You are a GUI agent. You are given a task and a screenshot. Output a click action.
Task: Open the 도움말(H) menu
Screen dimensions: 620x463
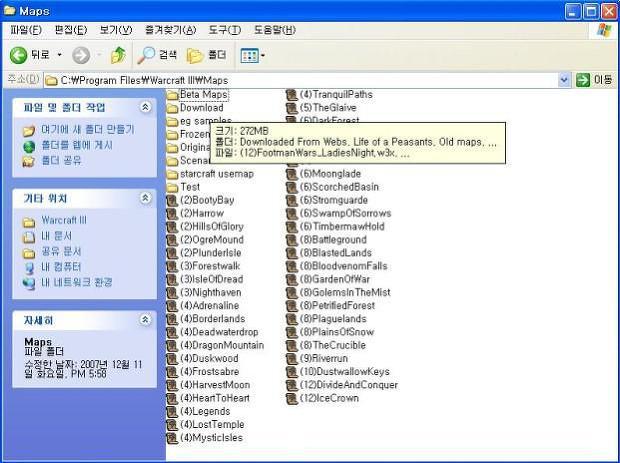point(274,30)
